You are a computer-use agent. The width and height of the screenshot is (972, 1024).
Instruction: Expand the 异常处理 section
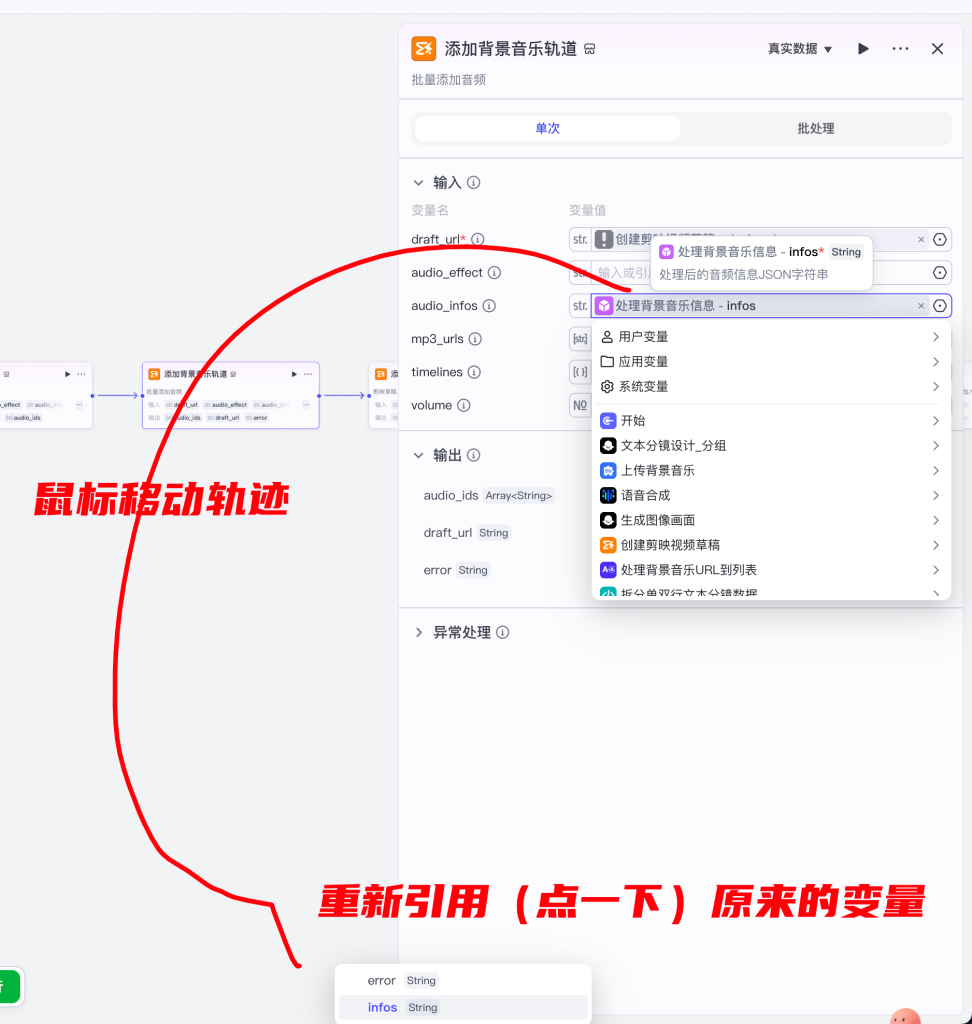[419, 632]
